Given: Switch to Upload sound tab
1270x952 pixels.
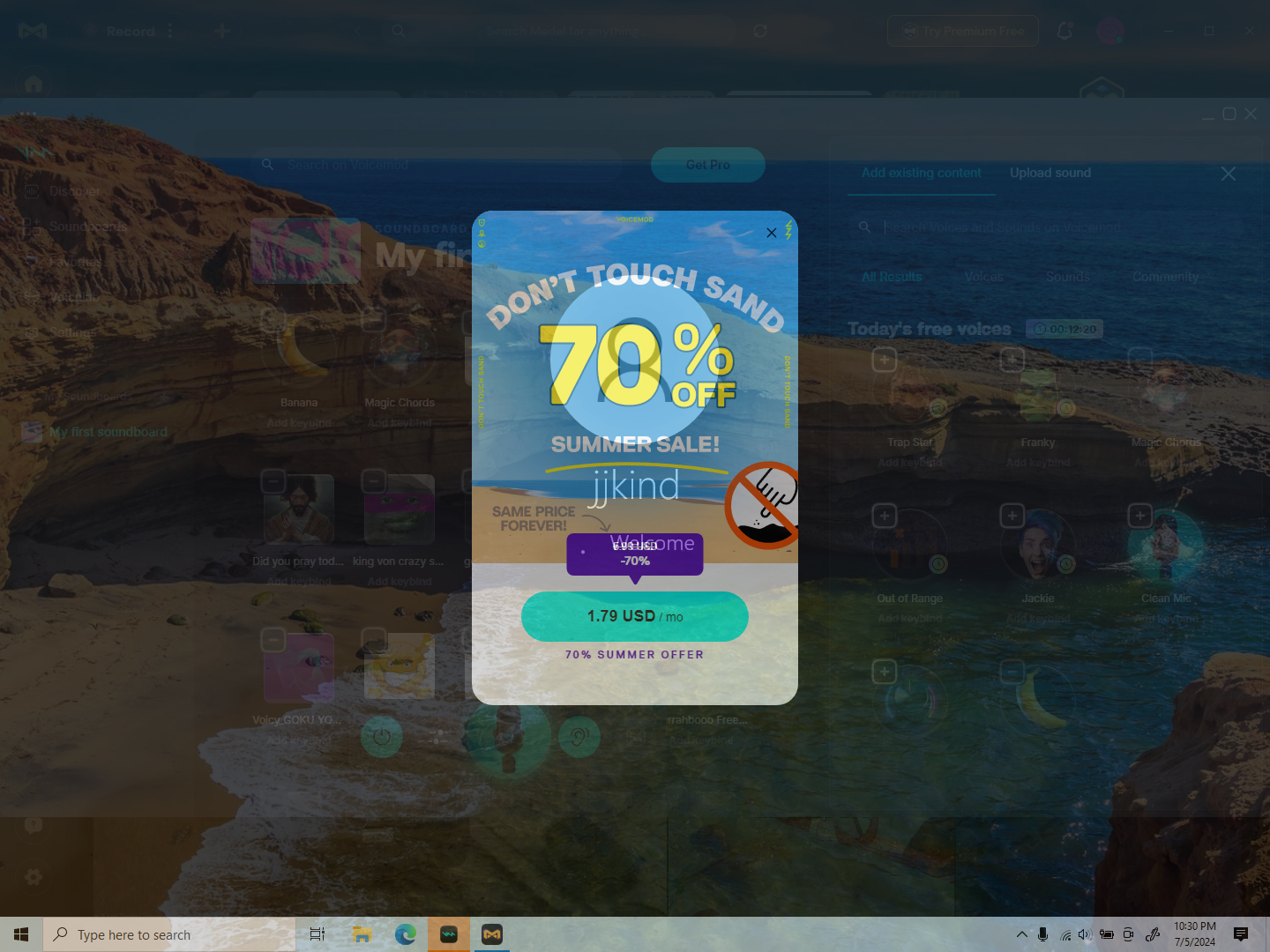Looking at the screenshot, I should (x=1050, y=173).
